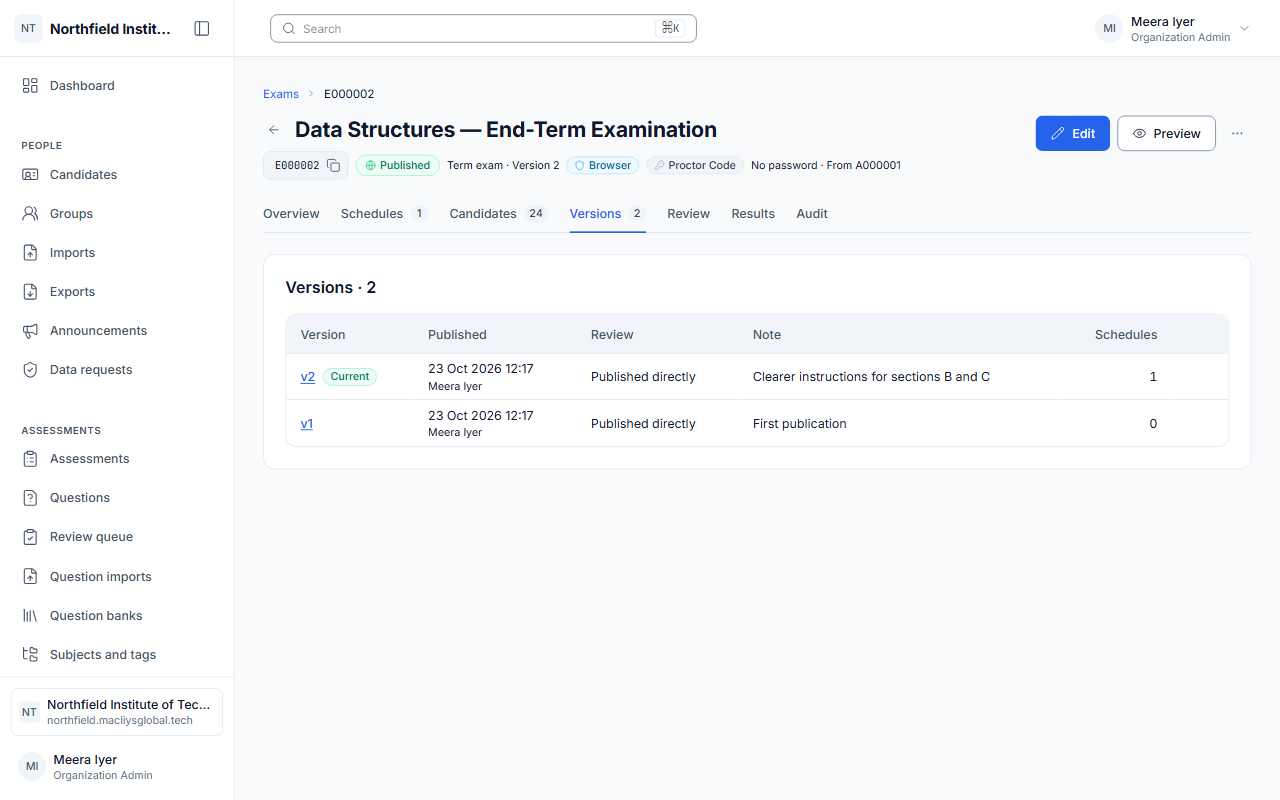Viewport: 1280px width, 800px height.
Task: Open the Audit tab
Action: click(812, 214)
